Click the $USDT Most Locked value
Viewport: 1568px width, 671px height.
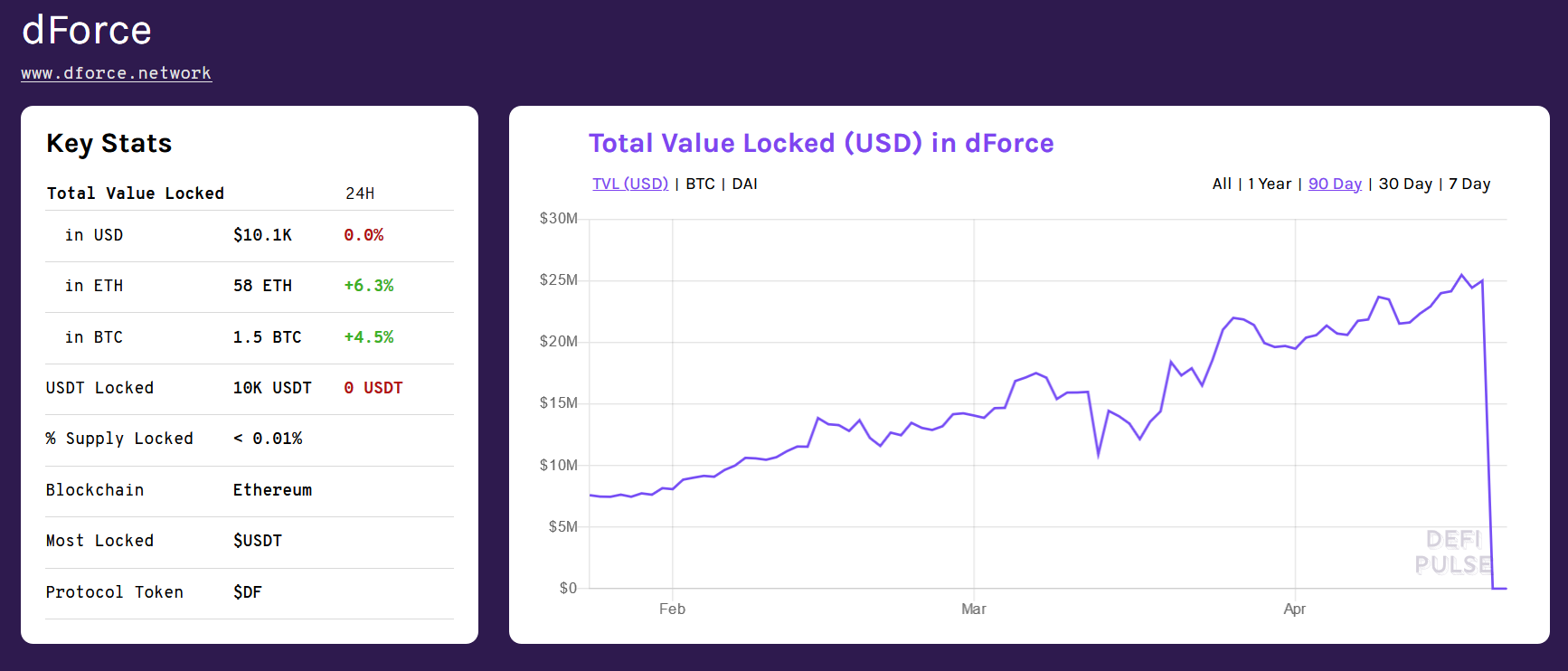point(257,541)
